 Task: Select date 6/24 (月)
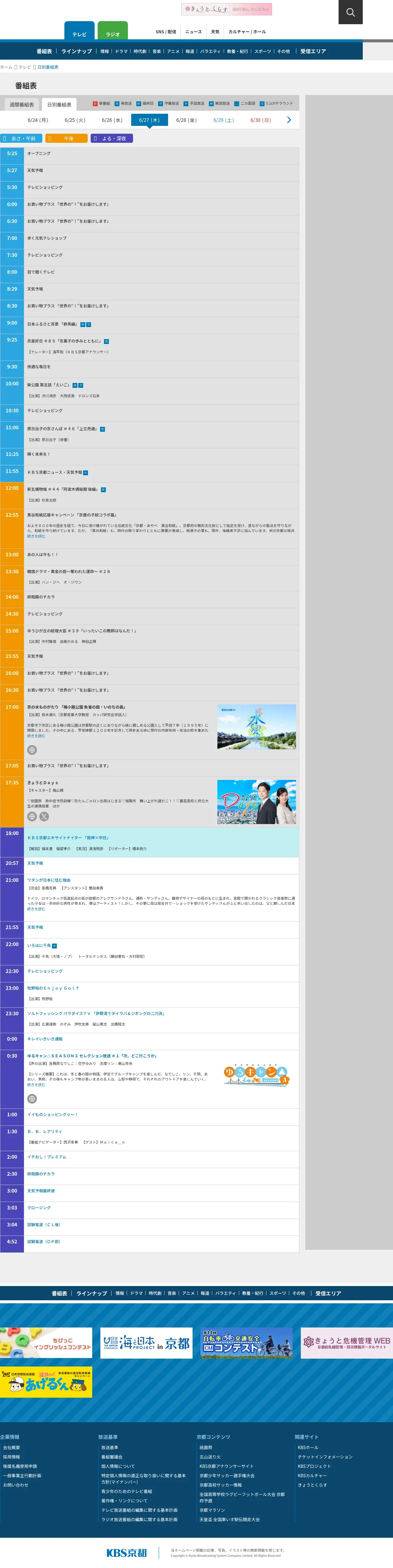tap(38, 120)
